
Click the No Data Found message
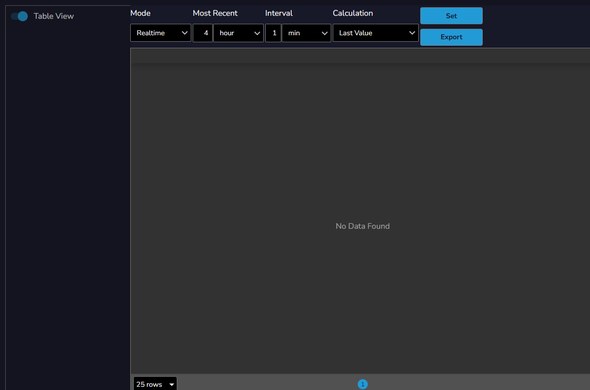click(362, 226)
